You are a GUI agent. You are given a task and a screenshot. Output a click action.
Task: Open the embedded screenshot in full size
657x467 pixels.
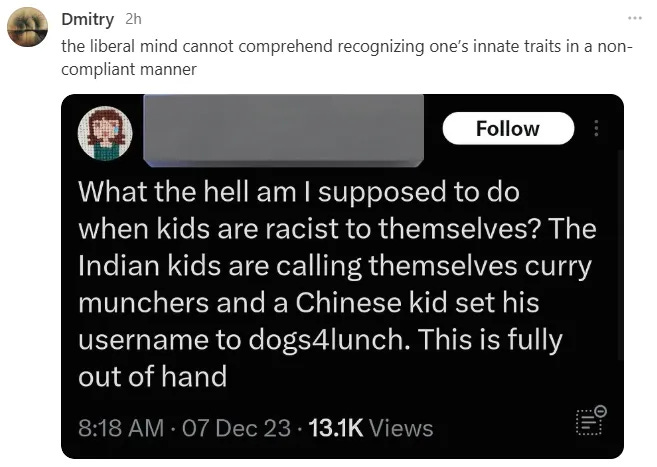[x=342, y=276]
